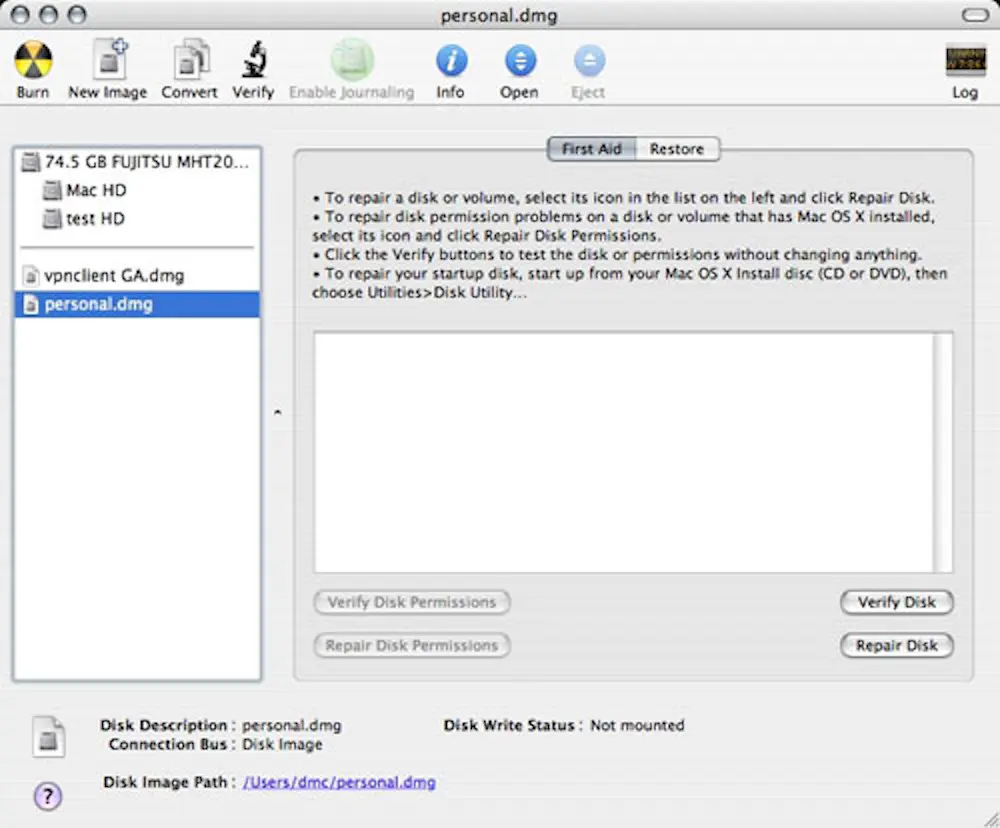Open the Log panel
The height and width of the screenshot is (828, 1000).
(963, 62)
